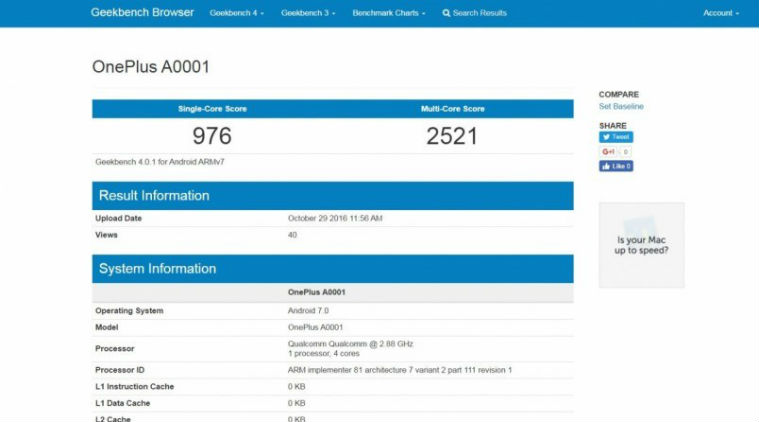Click the Set Baseline link

tap(621, 106)
